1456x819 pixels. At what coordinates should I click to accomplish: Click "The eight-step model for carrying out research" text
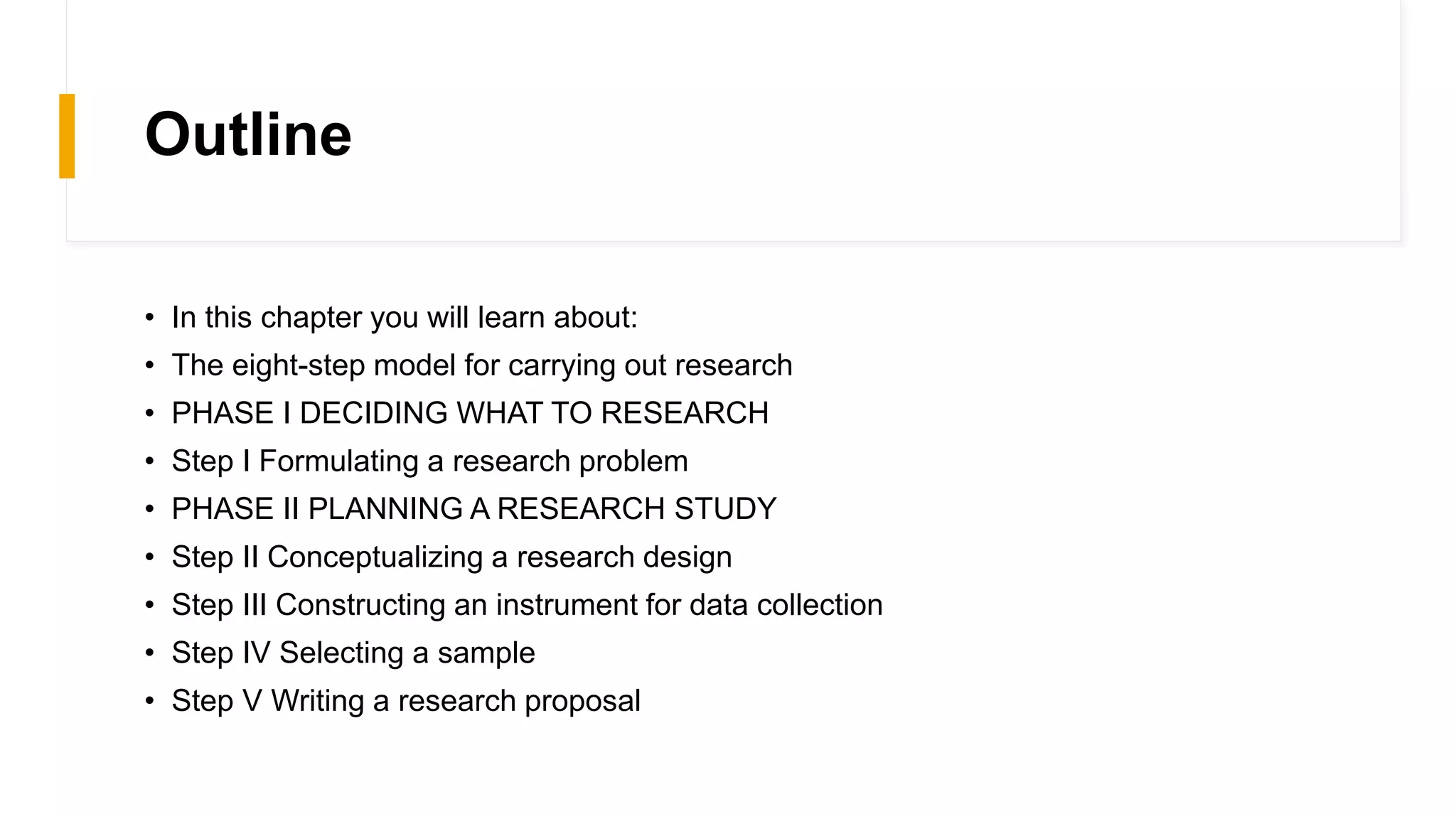[481, 365]
